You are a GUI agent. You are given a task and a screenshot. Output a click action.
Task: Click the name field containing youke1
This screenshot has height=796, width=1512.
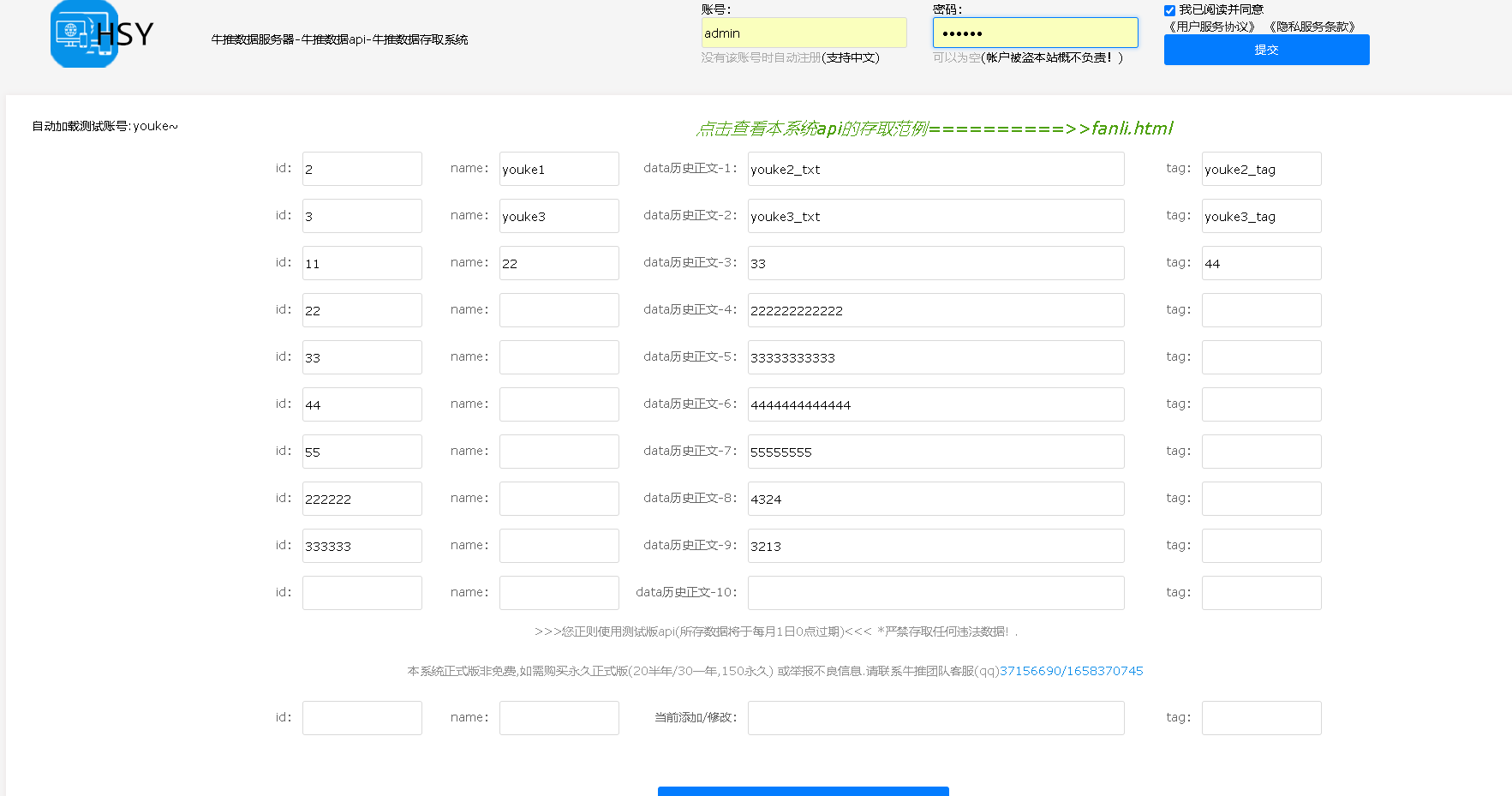pos(559,169)
